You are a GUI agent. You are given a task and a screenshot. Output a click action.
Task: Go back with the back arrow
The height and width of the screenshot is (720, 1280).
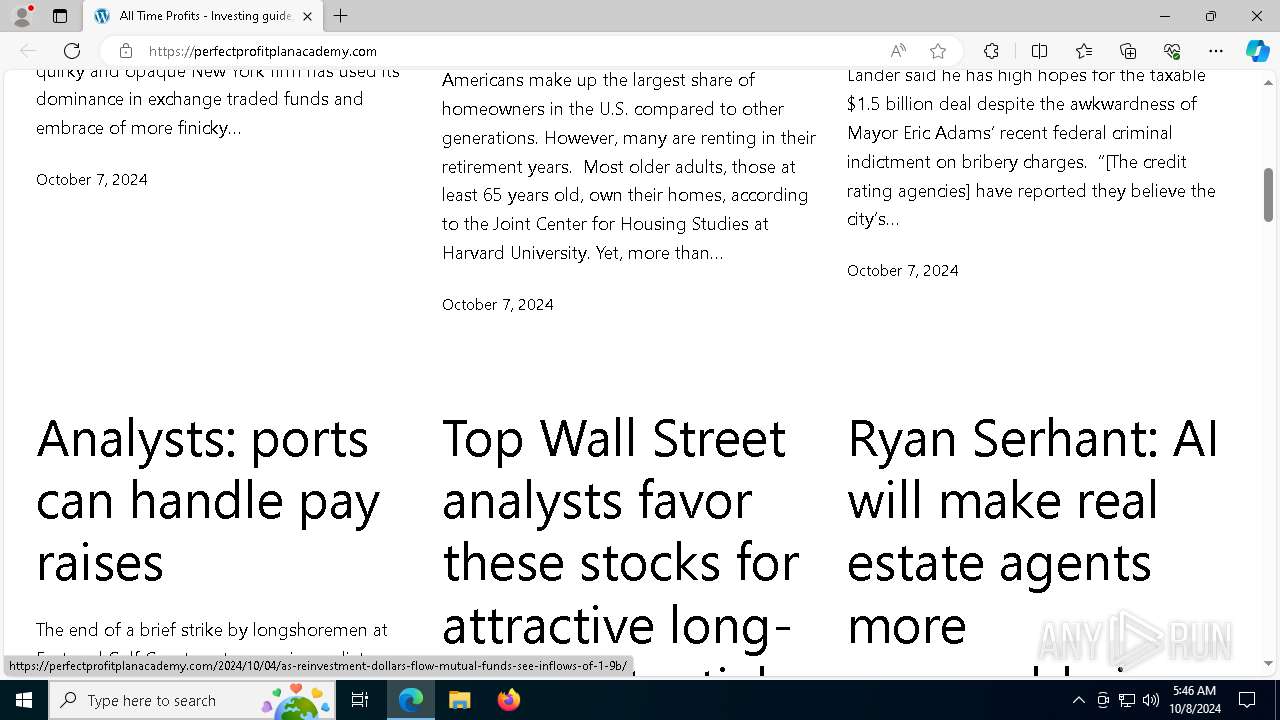[28, 51]
